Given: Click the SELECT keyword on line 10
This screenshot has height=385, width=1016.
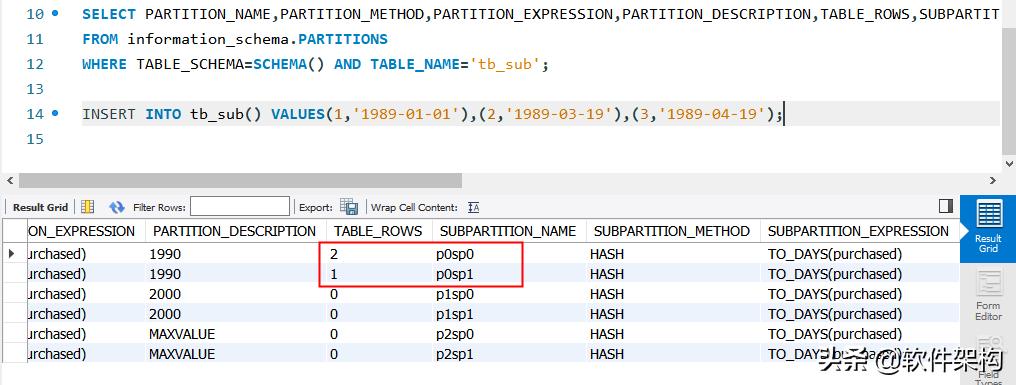Looking at the screenshot, I should 109,14.
